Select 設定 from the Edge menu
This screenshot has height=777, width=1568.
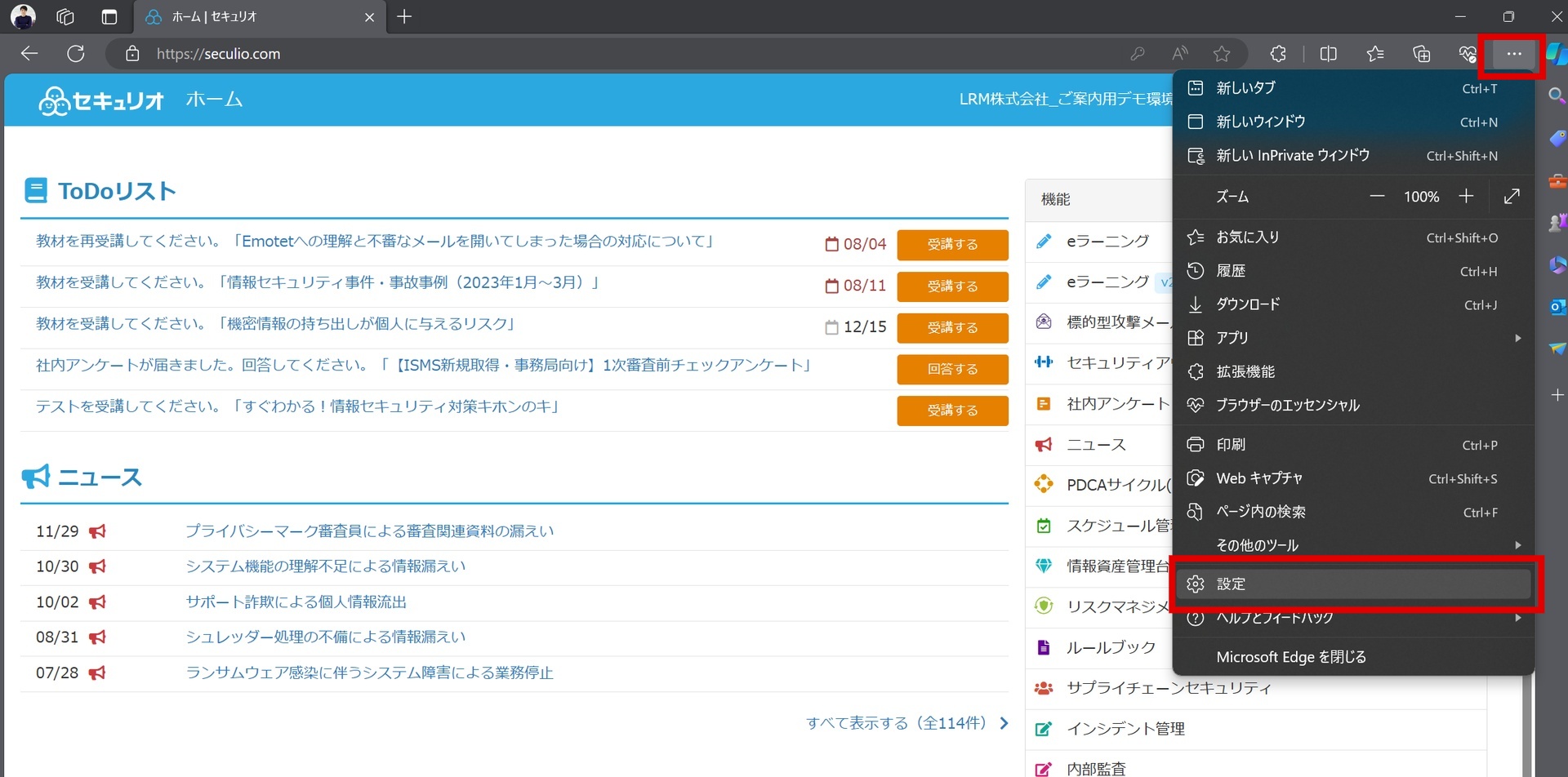(1353, 583)
